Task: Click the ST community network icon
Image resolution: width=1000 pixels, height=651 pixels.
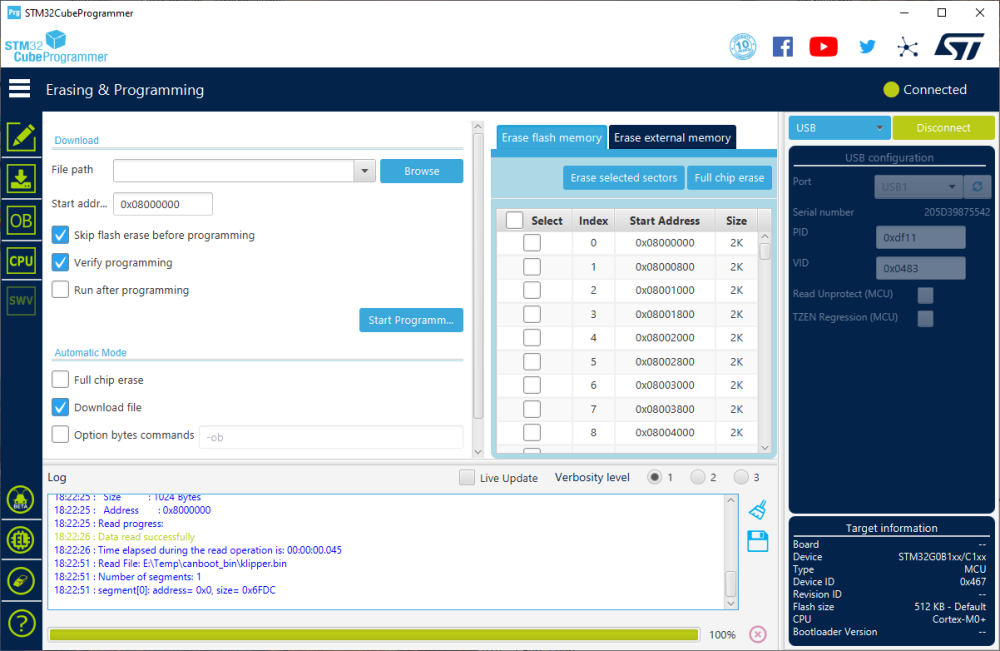Action: click(907, 47)
